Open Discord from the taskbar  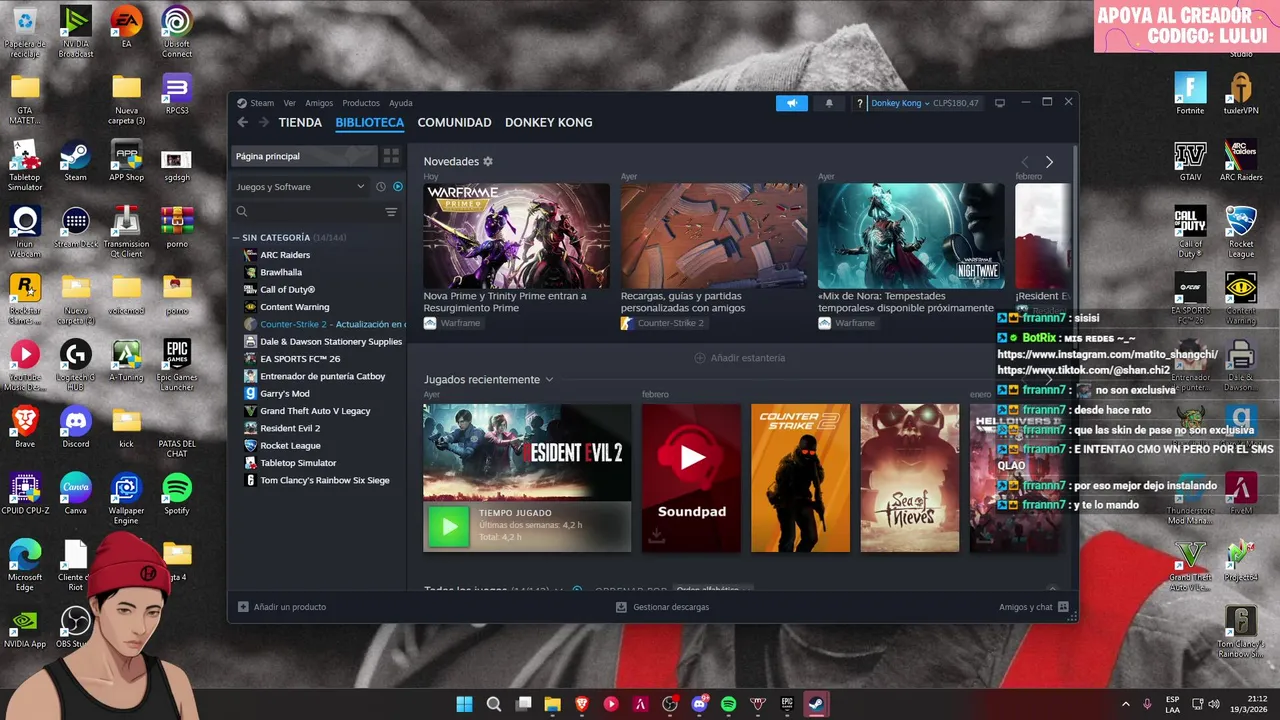point(699,704)
